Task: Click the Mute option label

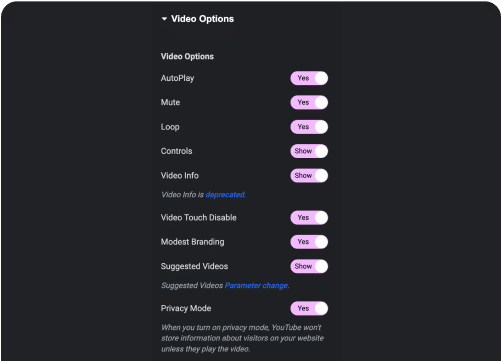Action: click(x=170, y=102)
